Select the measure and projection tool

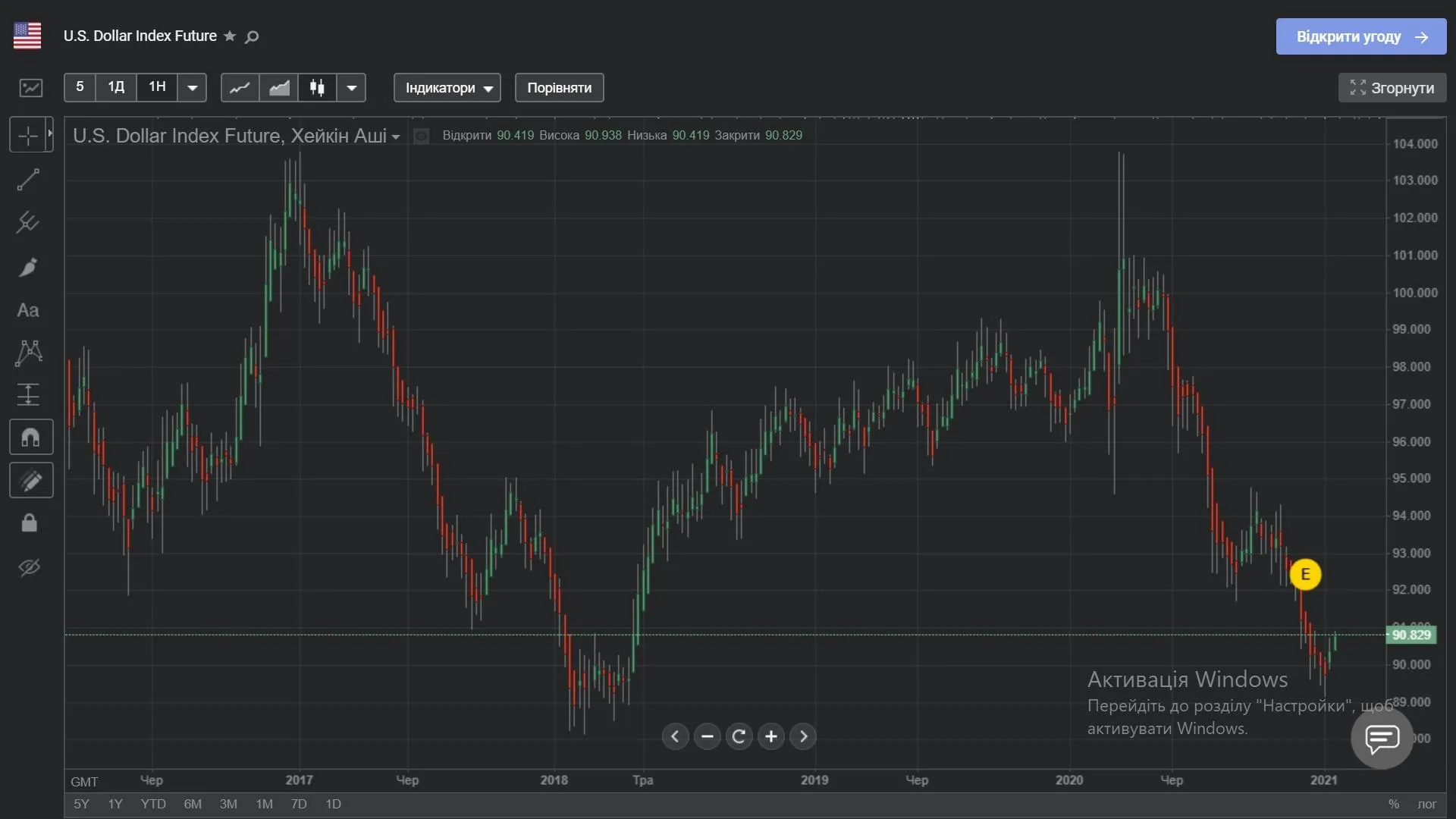click(x=28, y=394)
